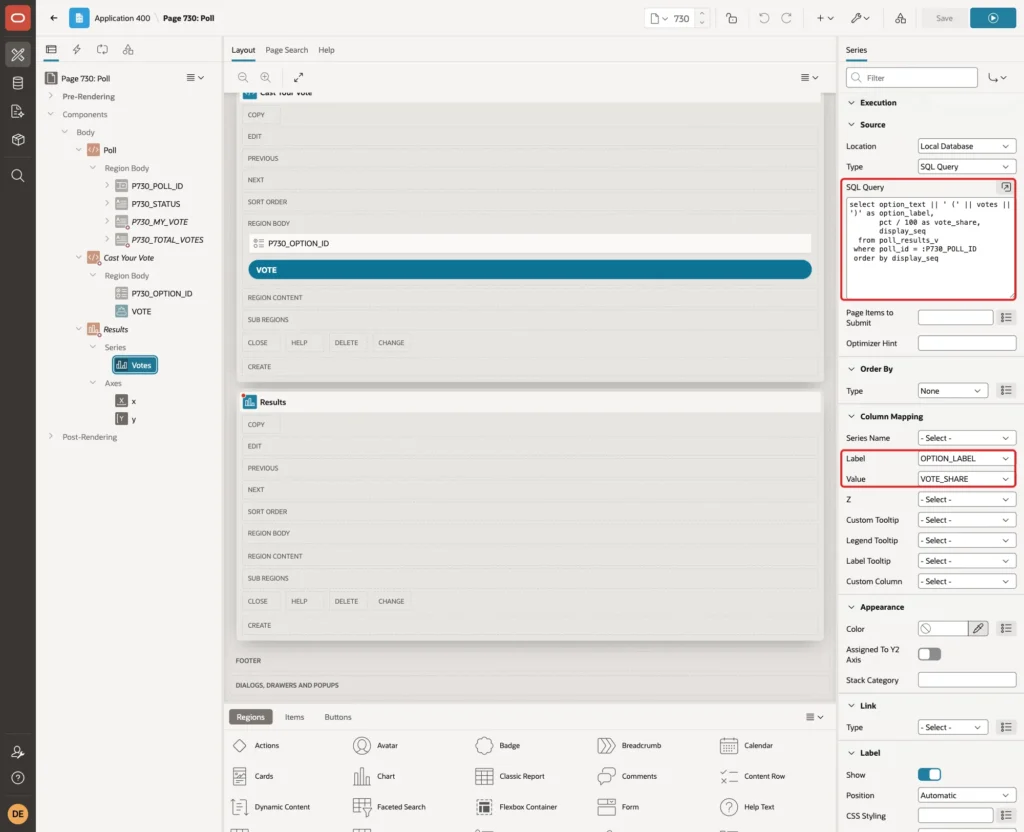Open Team Development icon in sidebar

18,111
